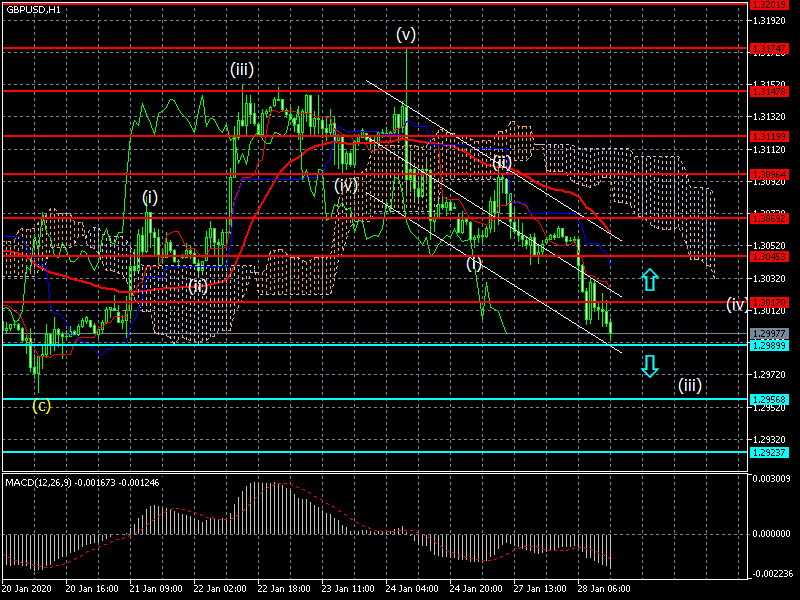Click the 1.31747 red price tag
The image size is (800, 600).
pos(769,48)
